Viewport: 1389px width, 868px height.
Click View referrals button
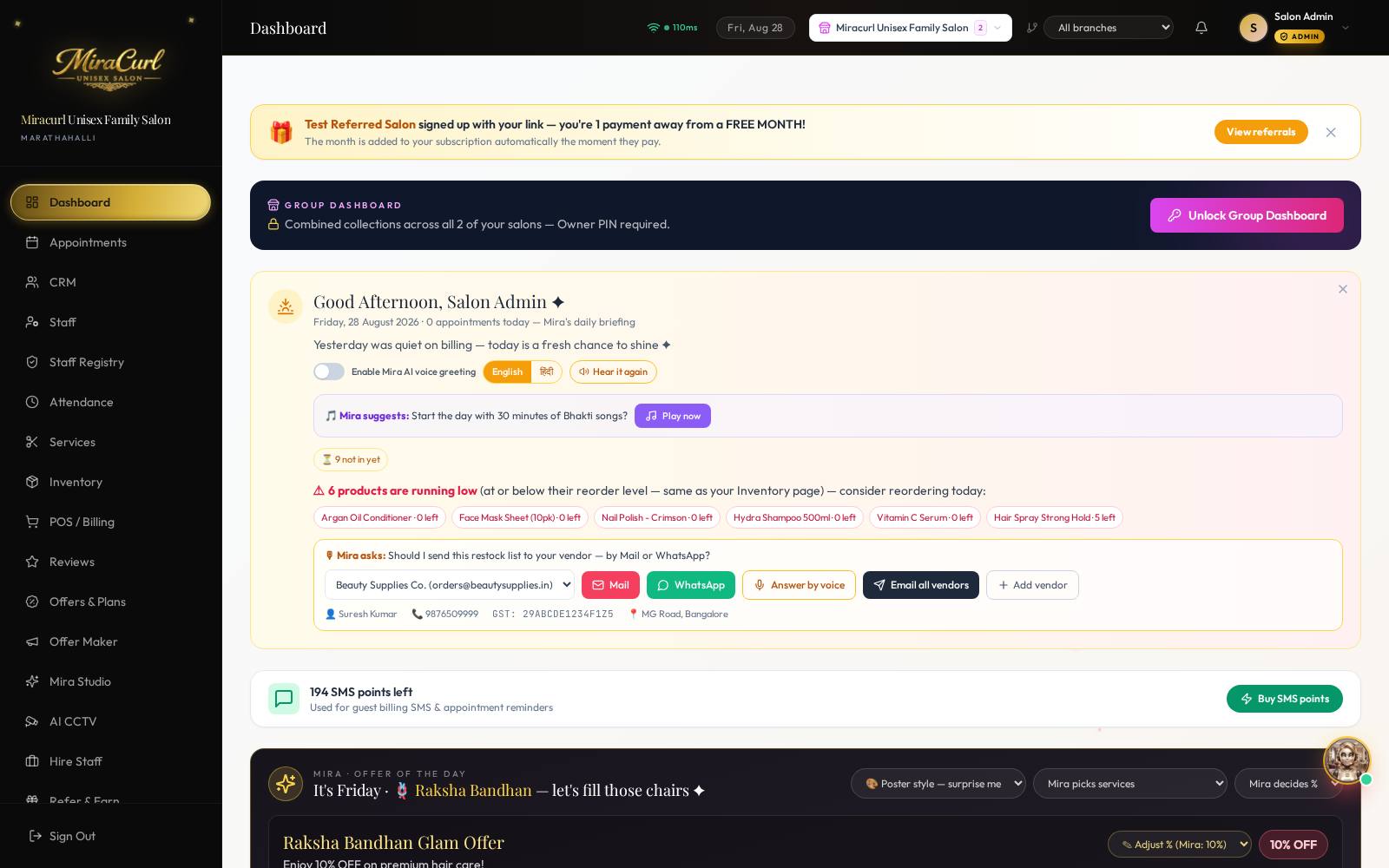coord(1261,132)
